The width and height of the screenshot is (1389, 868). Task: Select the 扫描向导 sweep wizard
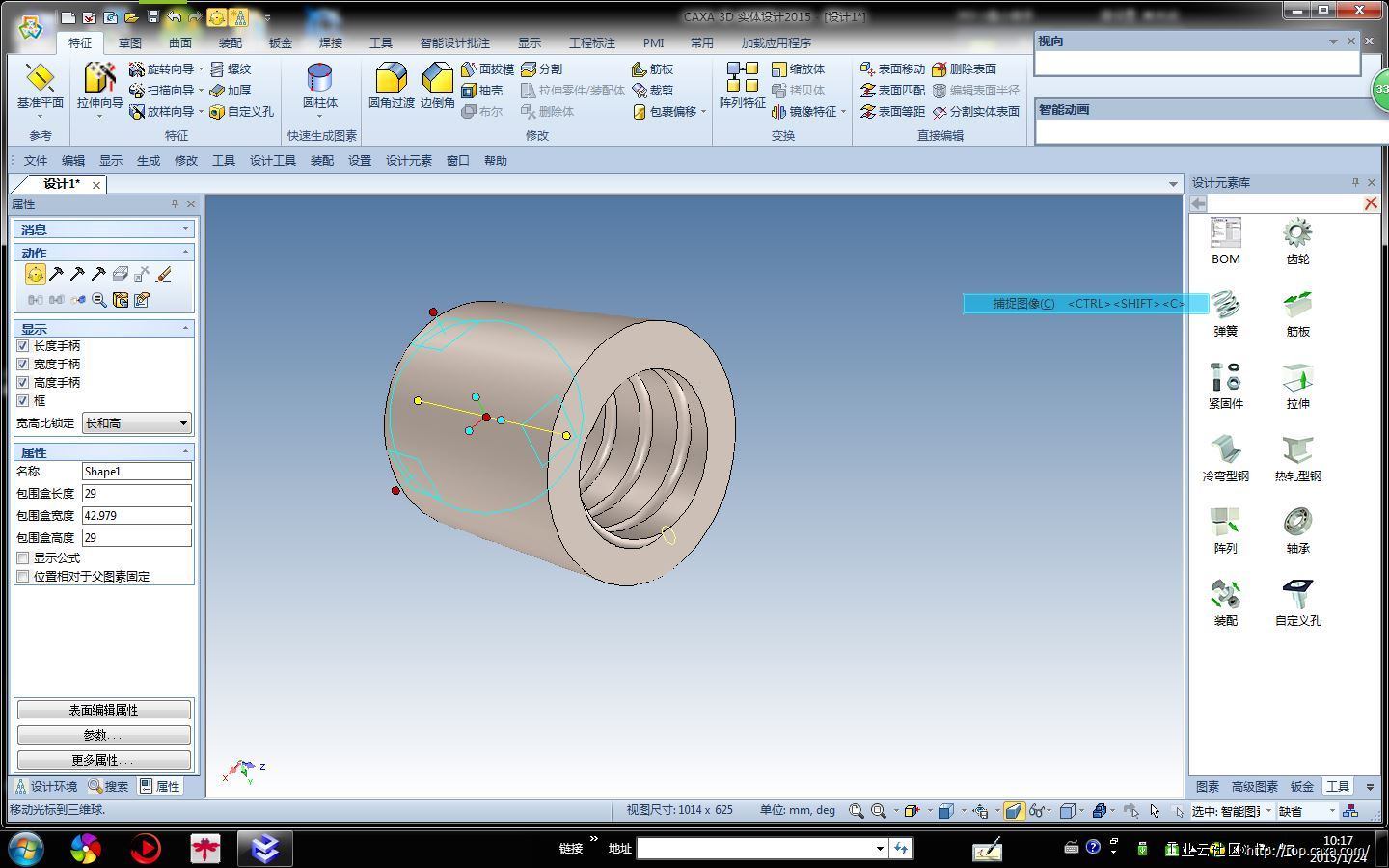pyautogui.click(x=162, y=91)
